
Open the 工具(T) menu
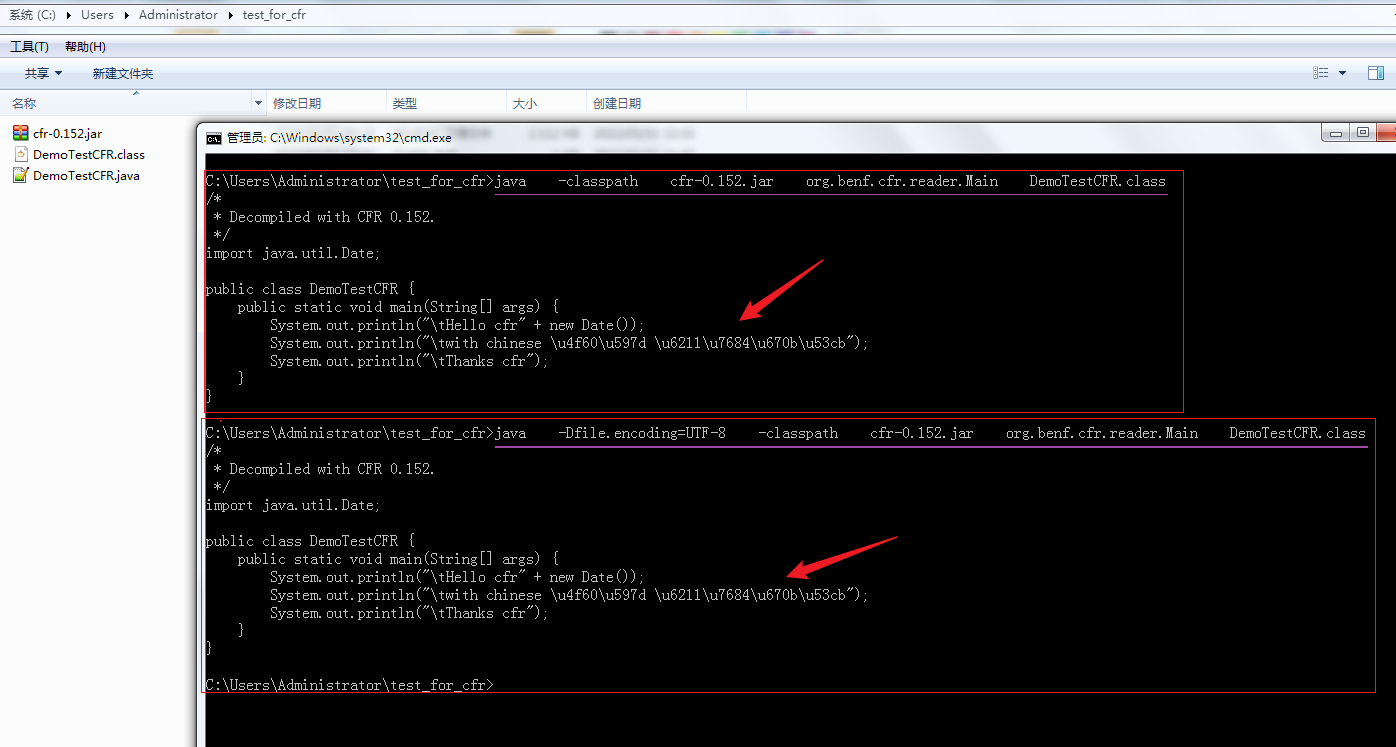pyautogui.click(x=28, y=46)
